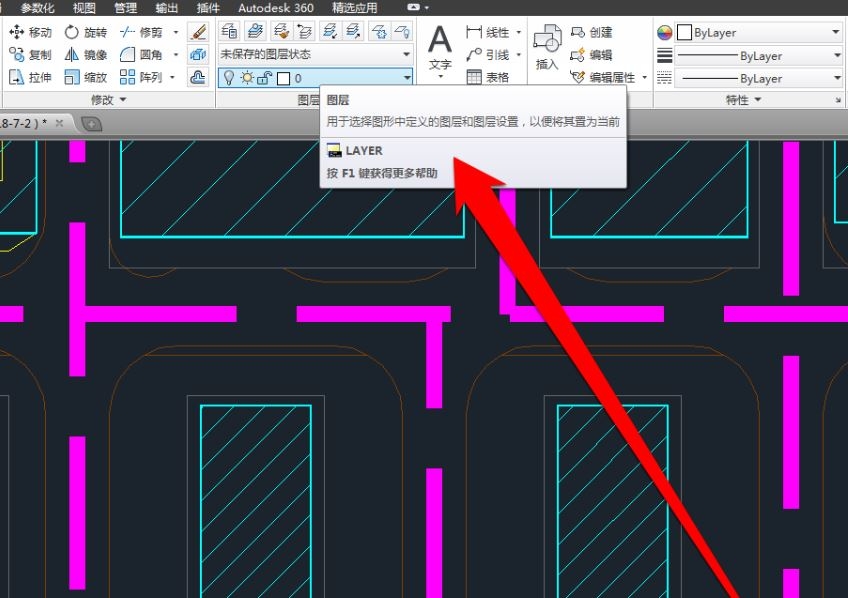Click the Edit (编辑) block button
The height and width of the screenshot is (598, 848).
592,55
